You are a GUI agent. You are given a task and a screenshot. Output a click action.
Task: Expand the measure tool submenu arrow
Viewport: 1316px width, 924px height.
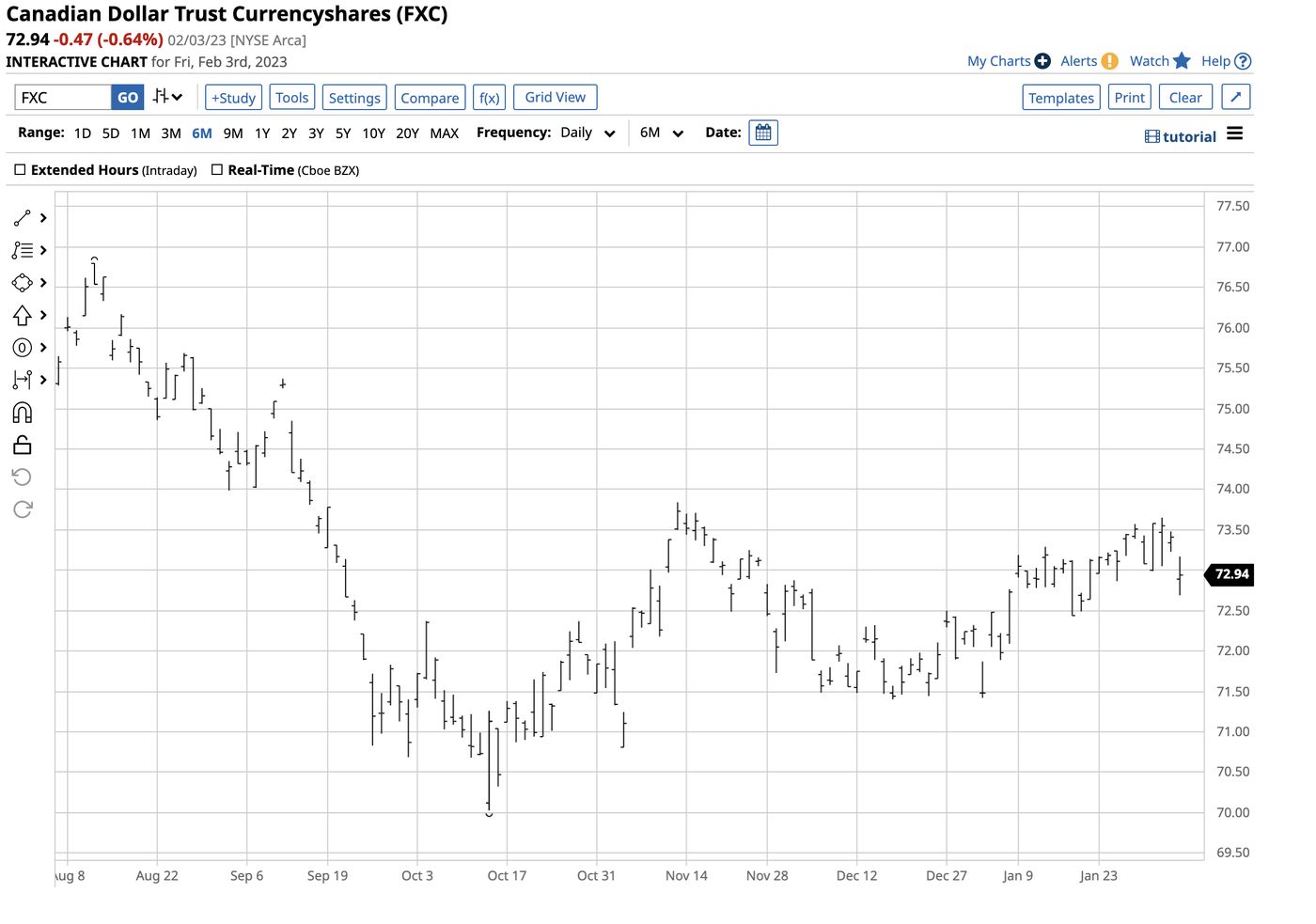[43, 380]
